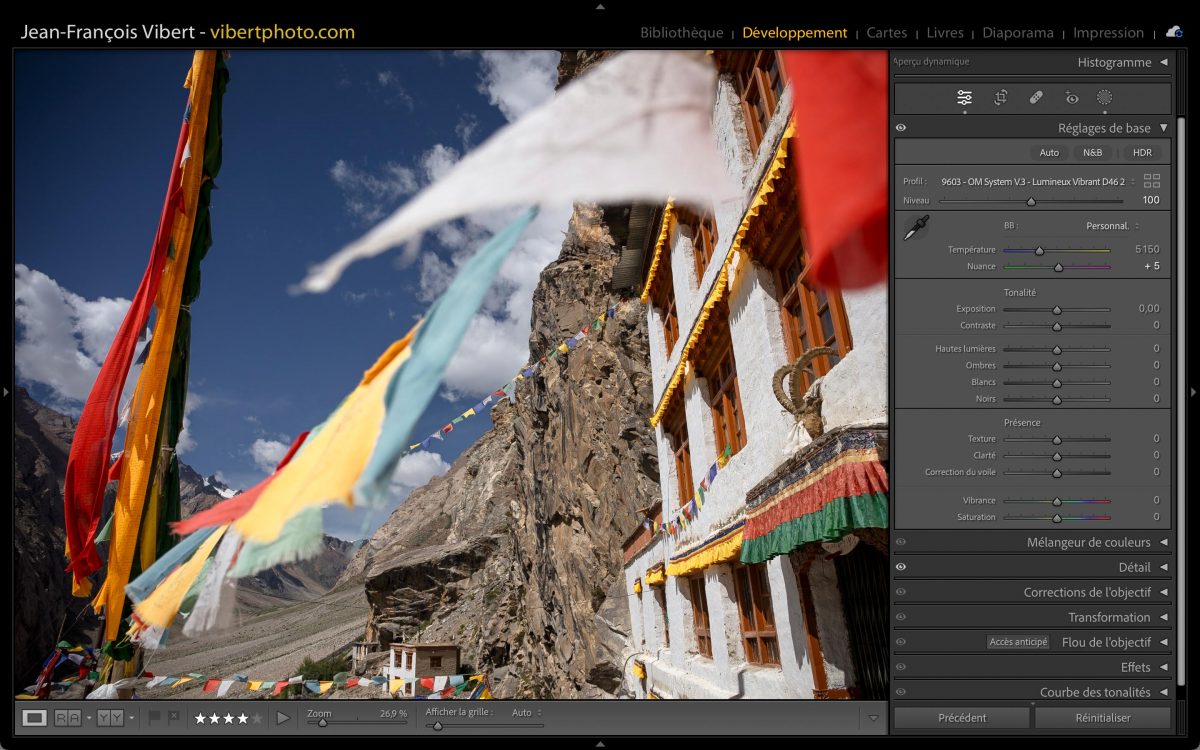Toggle the Mélangeur de couleurs eye icon
The image size is (1200, 750).
click(901, 542)
